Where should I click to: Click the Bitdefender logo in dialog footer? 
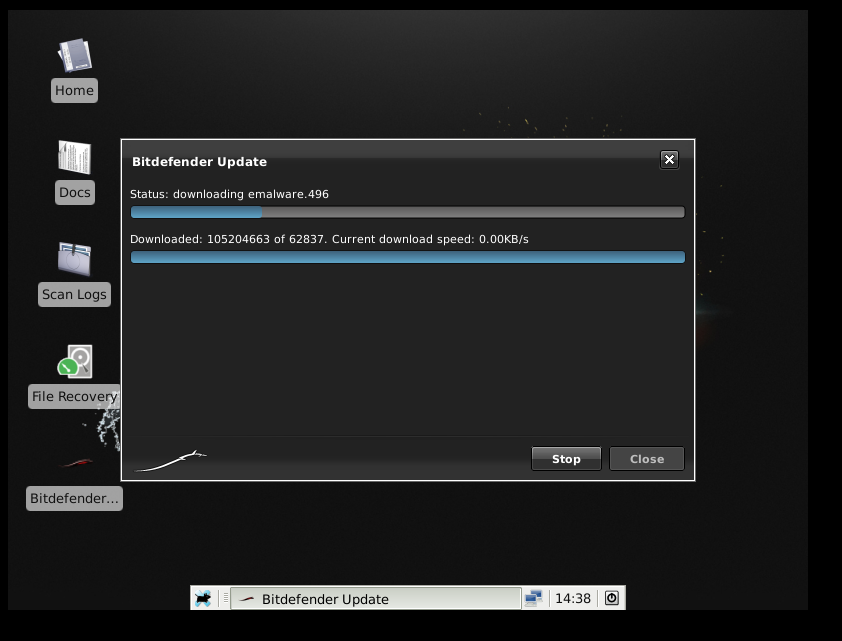(x=170, y=461)
